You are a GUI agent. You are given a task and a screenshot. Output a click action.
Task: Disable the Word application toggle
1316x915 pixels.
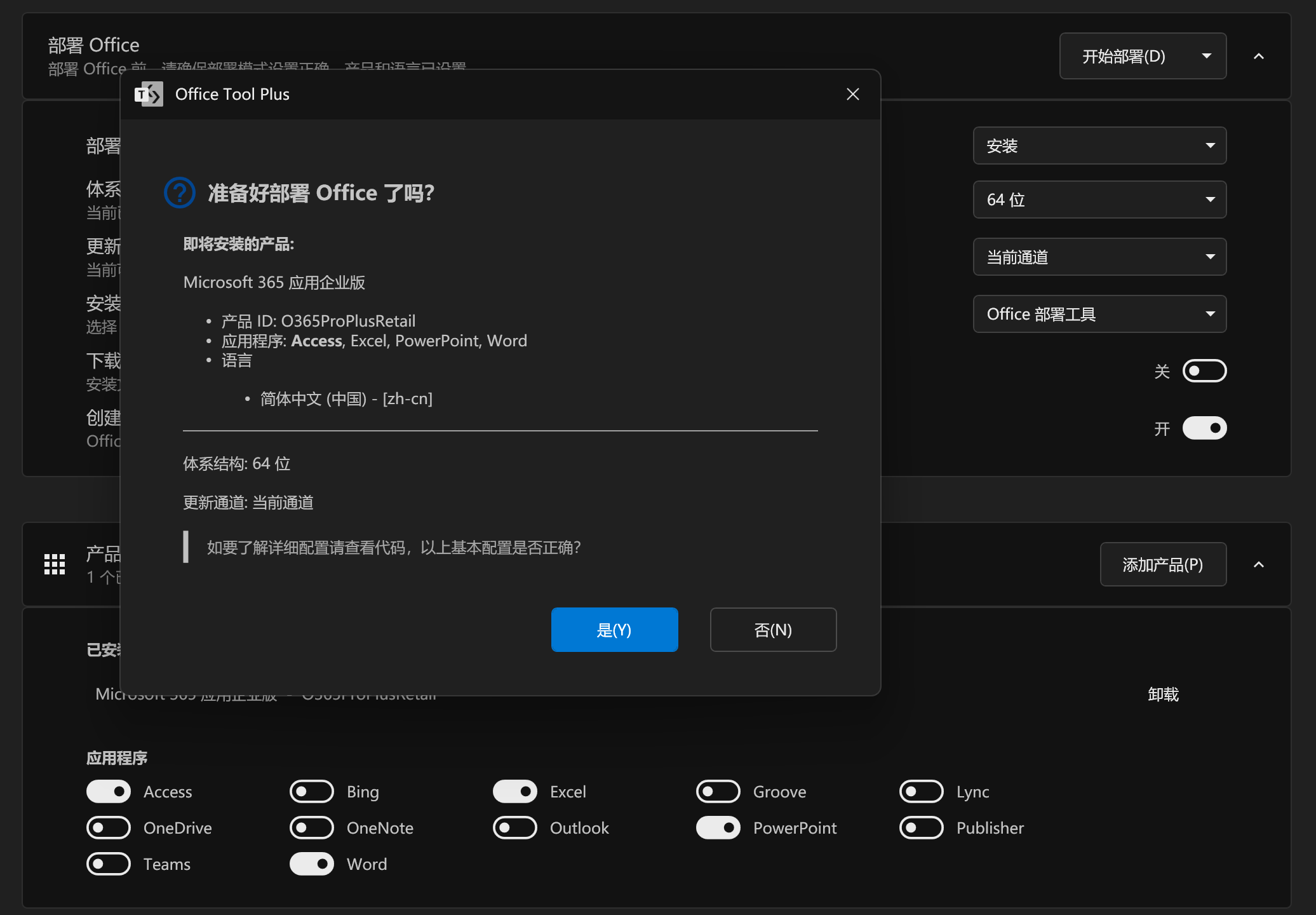(x=311, y=864)
